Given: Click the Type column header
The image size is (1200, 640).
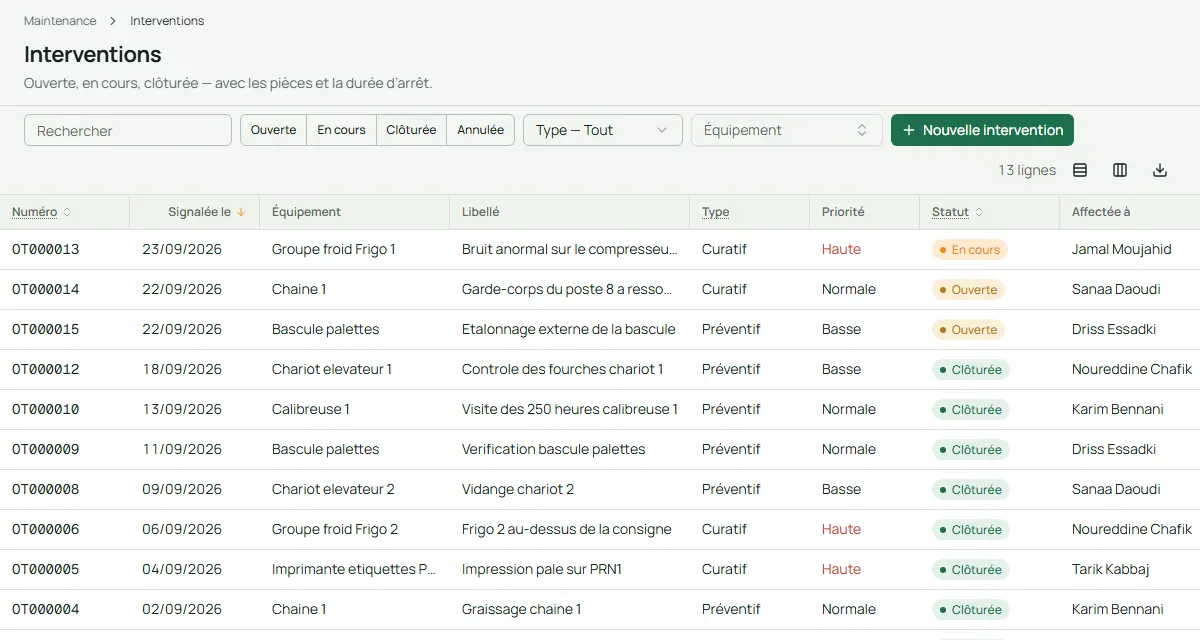Looking at the screenshot, I should (715, 212).
